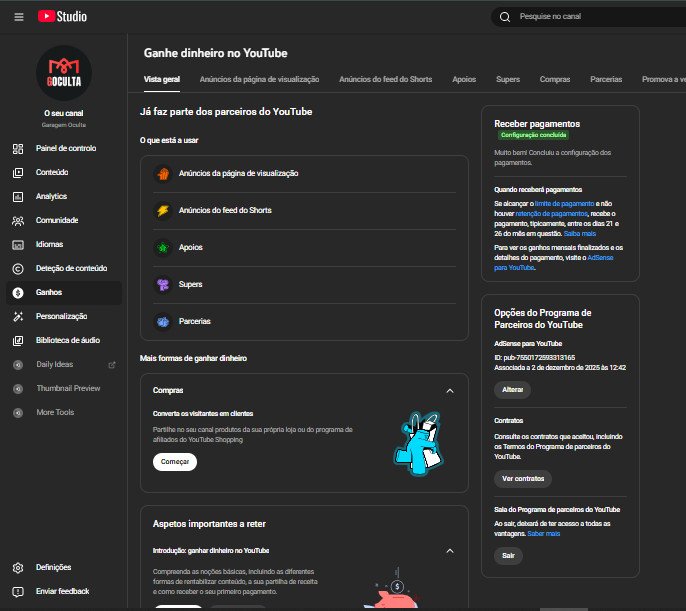Click the Daily Ideas icon
Screen dimensions: 686x611
pyautogui.click(x=18, y=365)
